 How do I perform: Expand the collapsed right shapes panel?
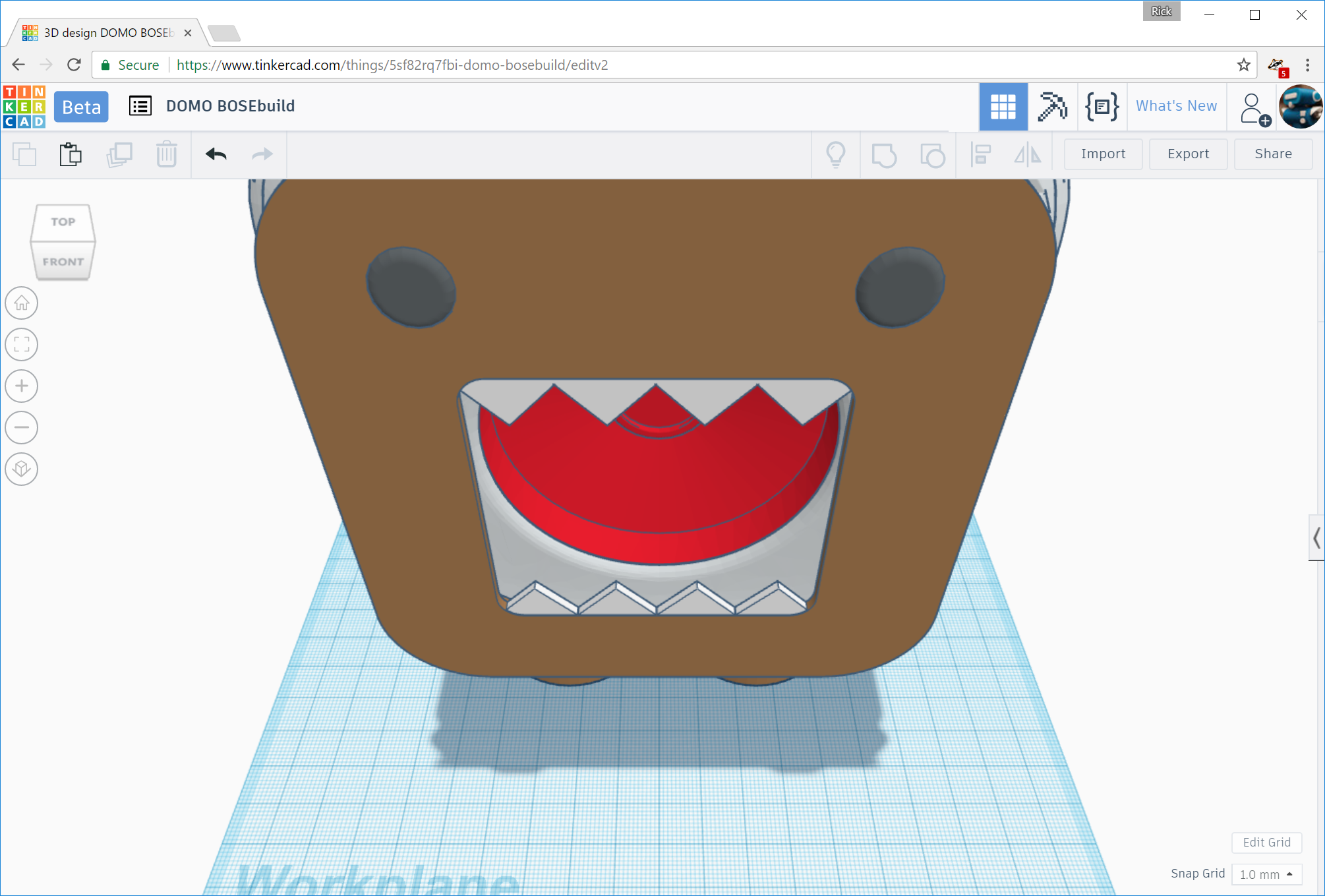[x=1316, y=538]
